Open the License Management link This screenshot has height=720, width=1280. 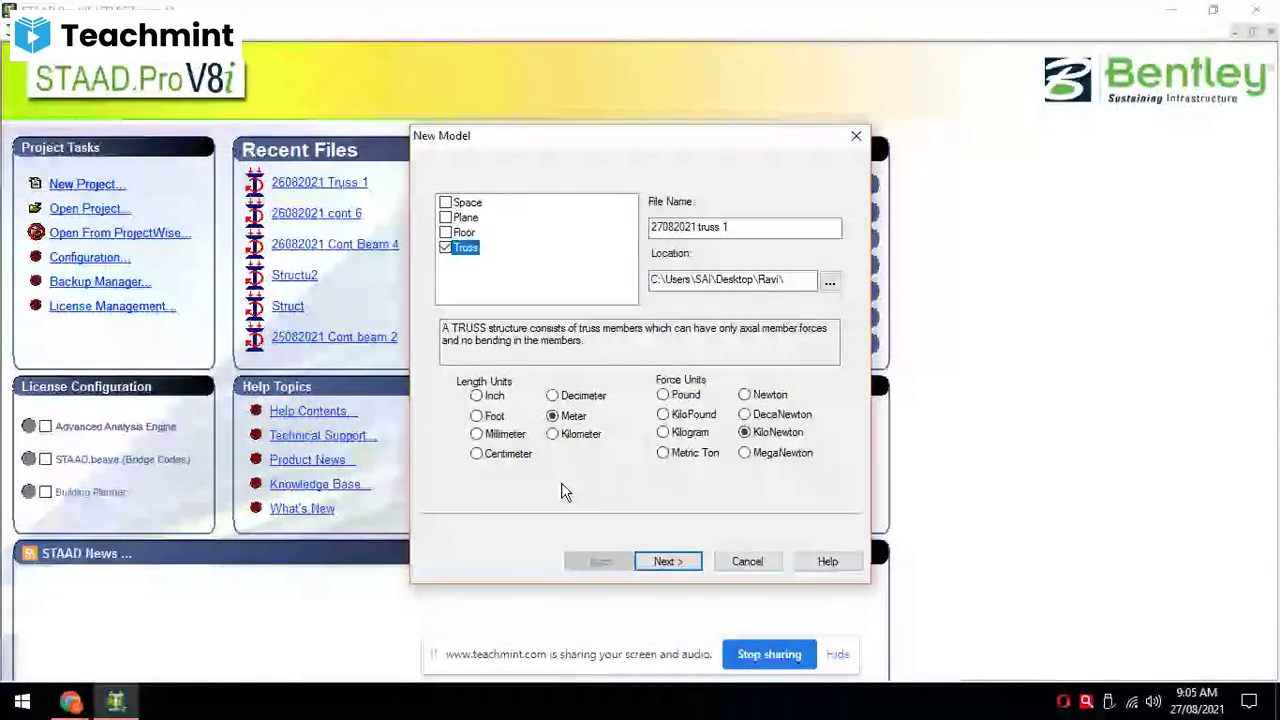112,306
